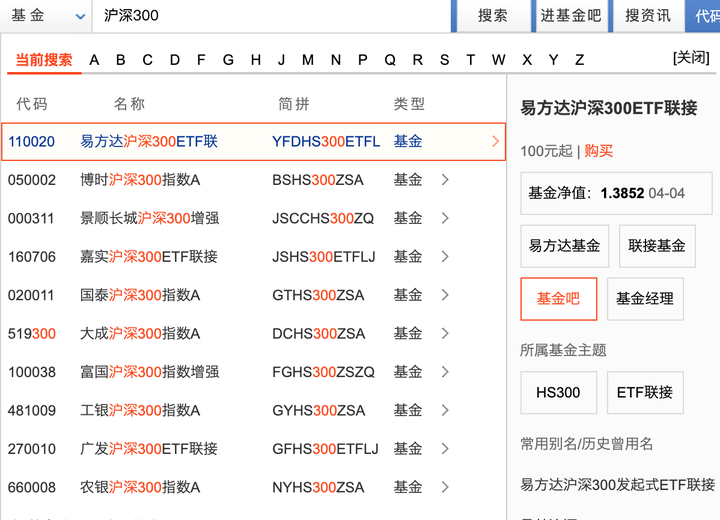Select letter tab M
Image resolution: width=720 pixels, height=520 pixels.
[308, 60]
